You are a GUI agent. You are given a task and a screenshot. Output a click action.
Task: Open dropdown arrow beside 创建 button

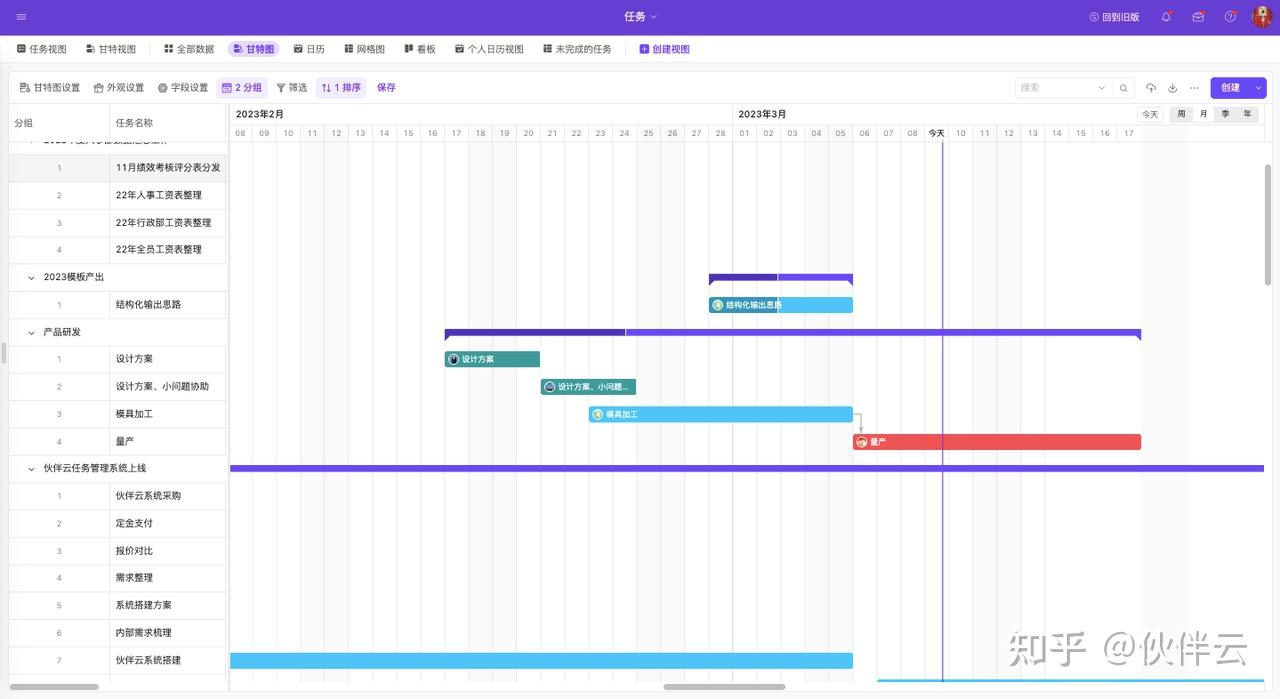(x=1259, y=88)
